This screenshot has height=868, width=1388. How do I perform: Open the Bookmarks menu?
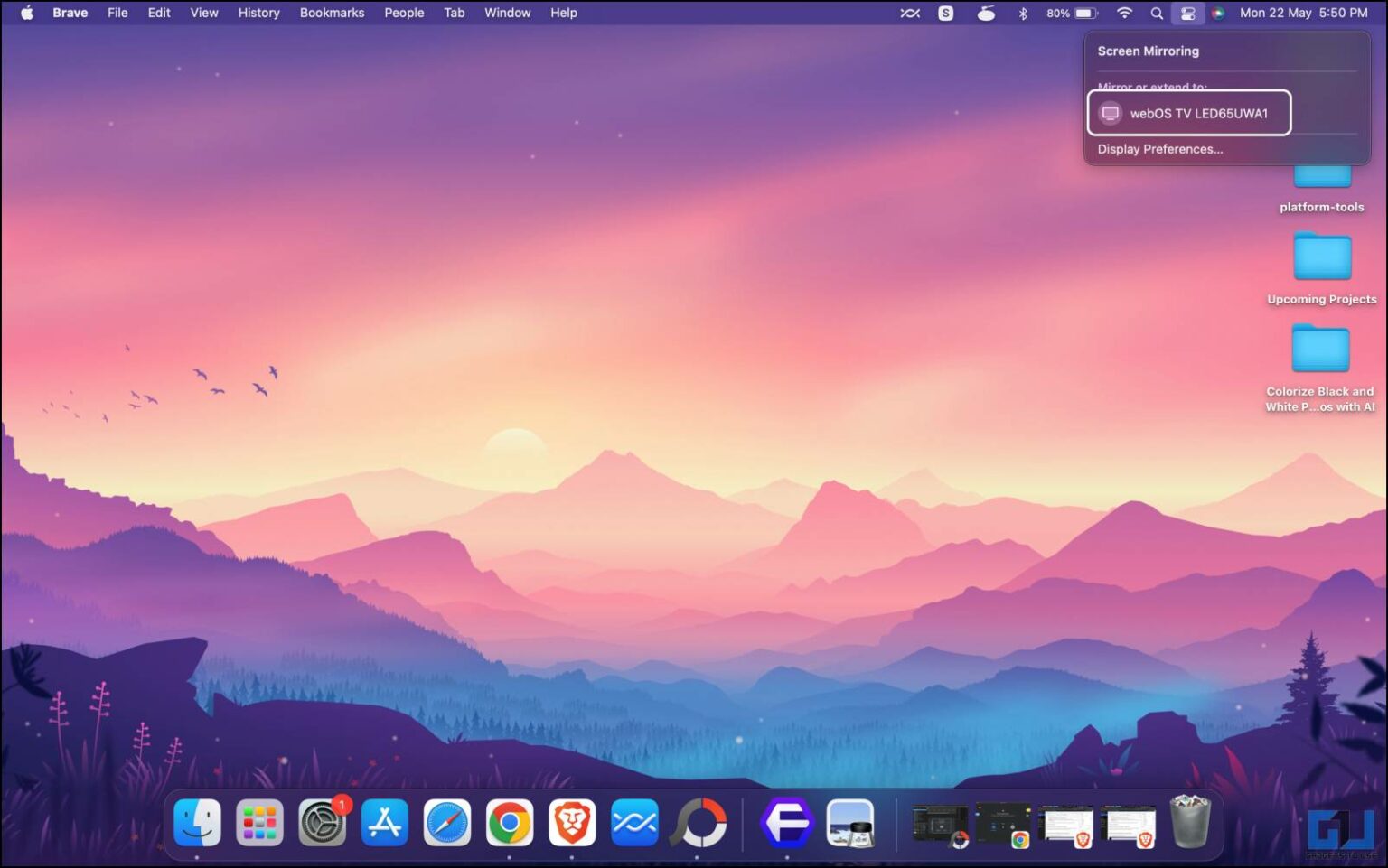pyautogui.click(x=332, y=13)
